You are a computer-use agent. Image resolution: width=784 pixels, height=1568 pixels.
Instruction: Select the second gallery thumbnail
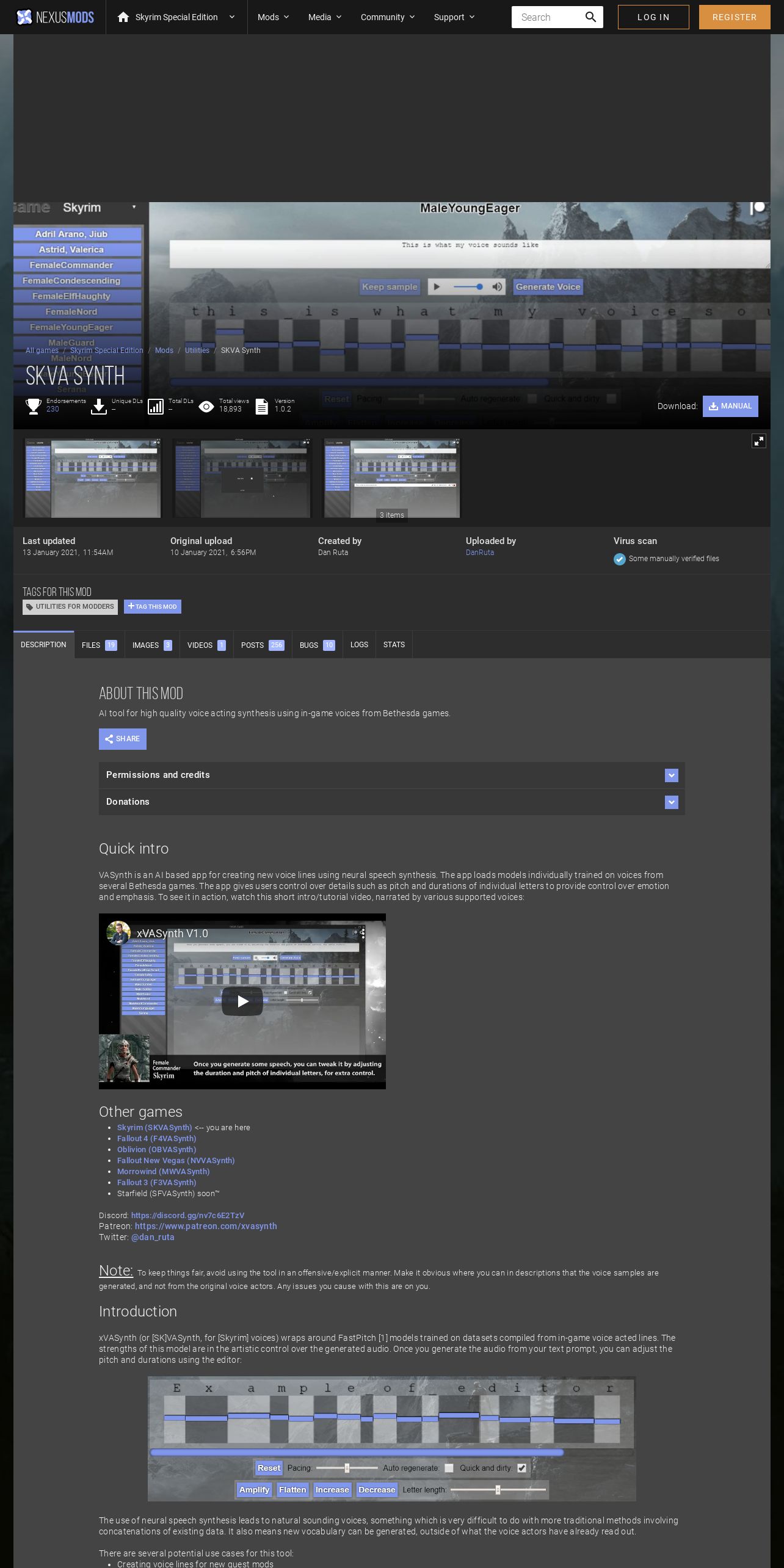[x=242, y=478]
